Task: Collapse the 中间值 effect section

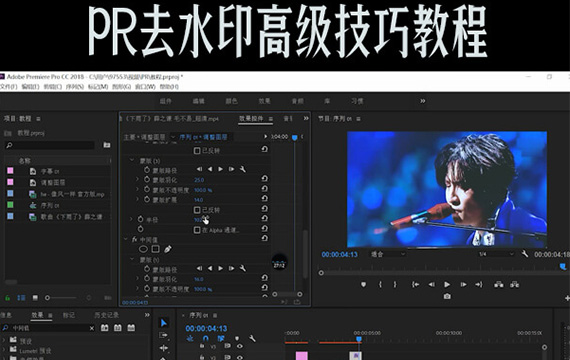Action: 126,239
